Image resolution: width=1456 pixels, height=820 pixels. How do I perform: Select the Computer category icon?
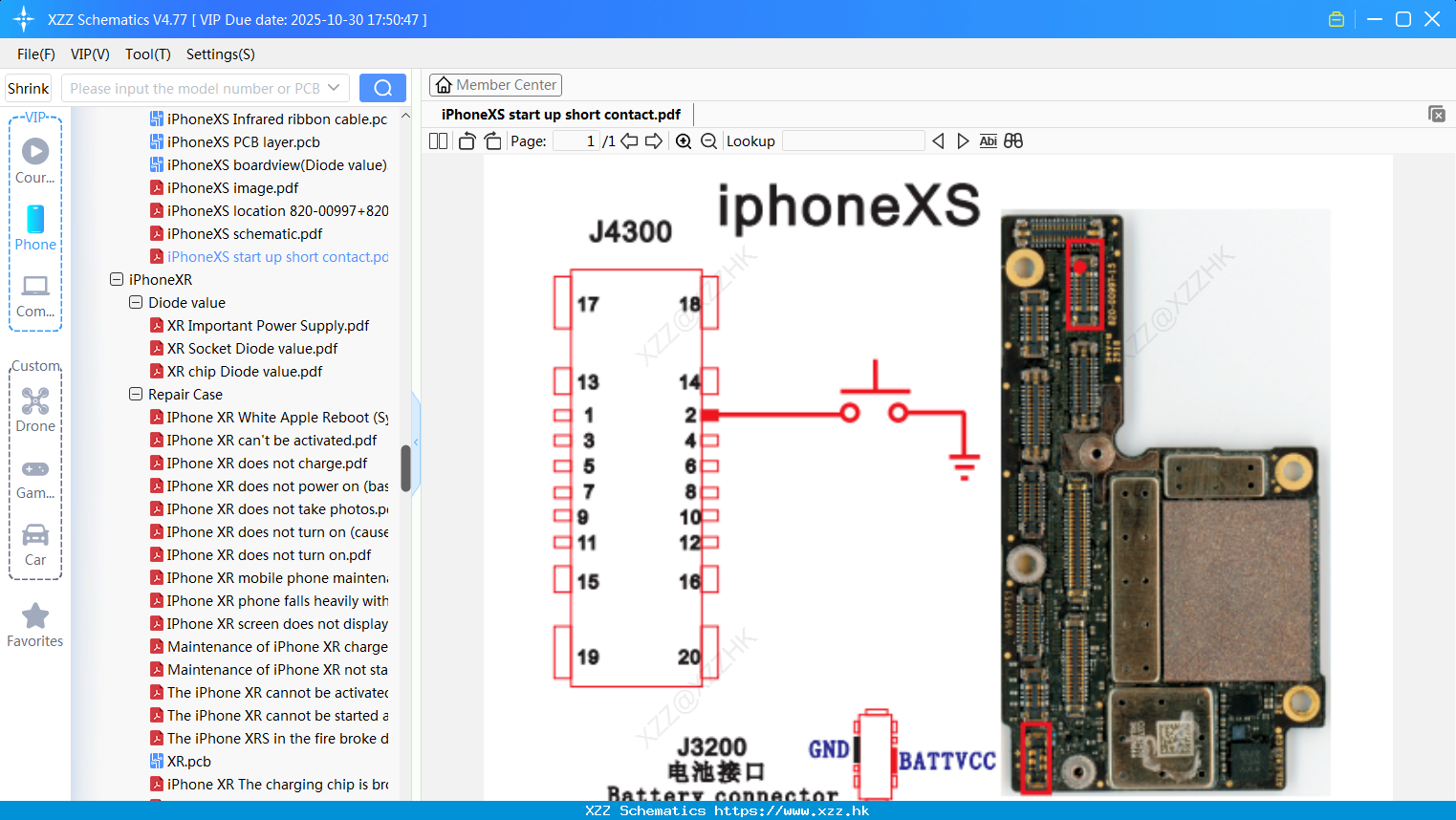(x=35, y=295)
